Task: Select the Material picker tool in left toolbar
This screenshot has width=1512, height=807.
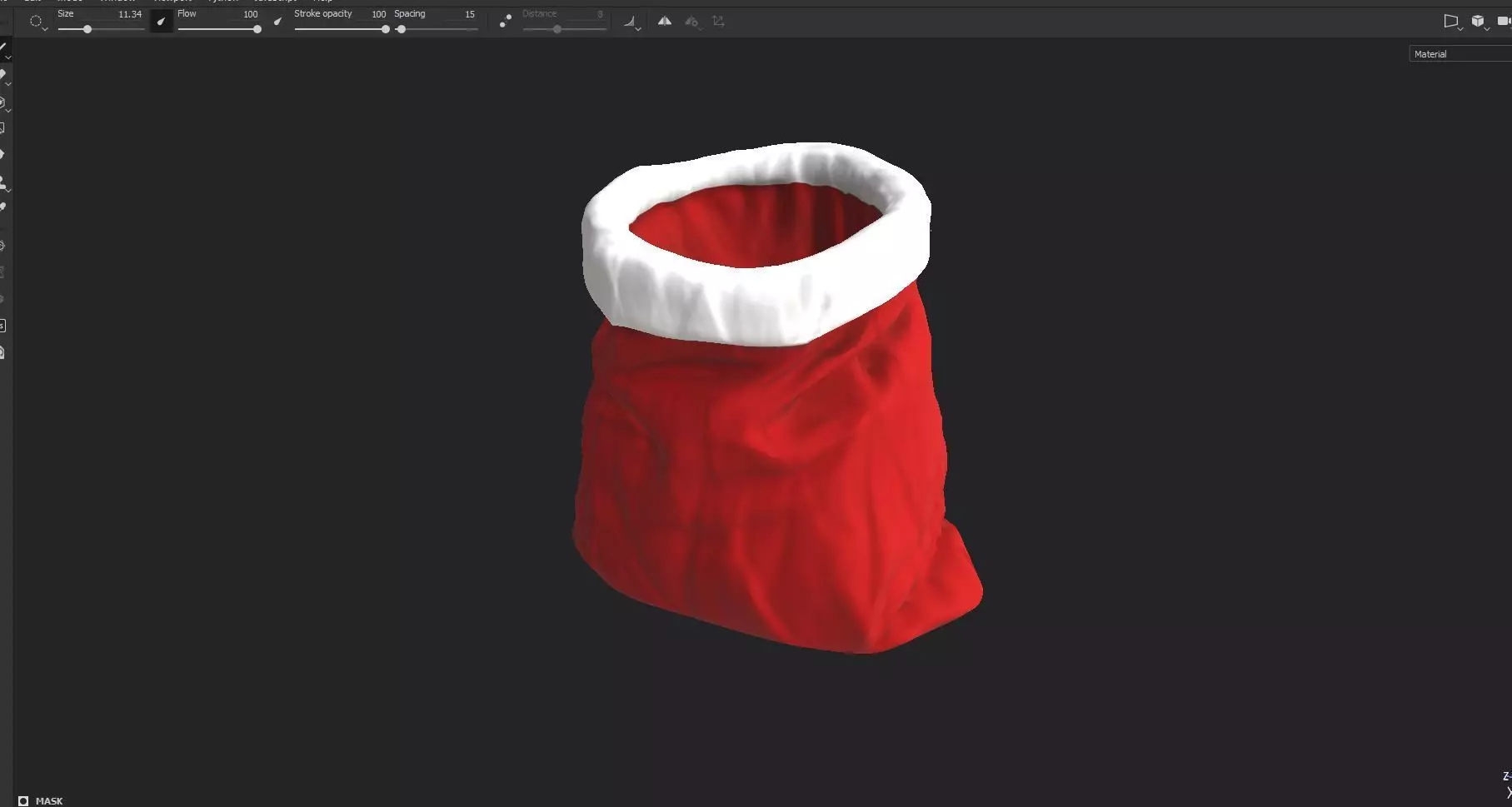Action: click(x=3, y=207)
